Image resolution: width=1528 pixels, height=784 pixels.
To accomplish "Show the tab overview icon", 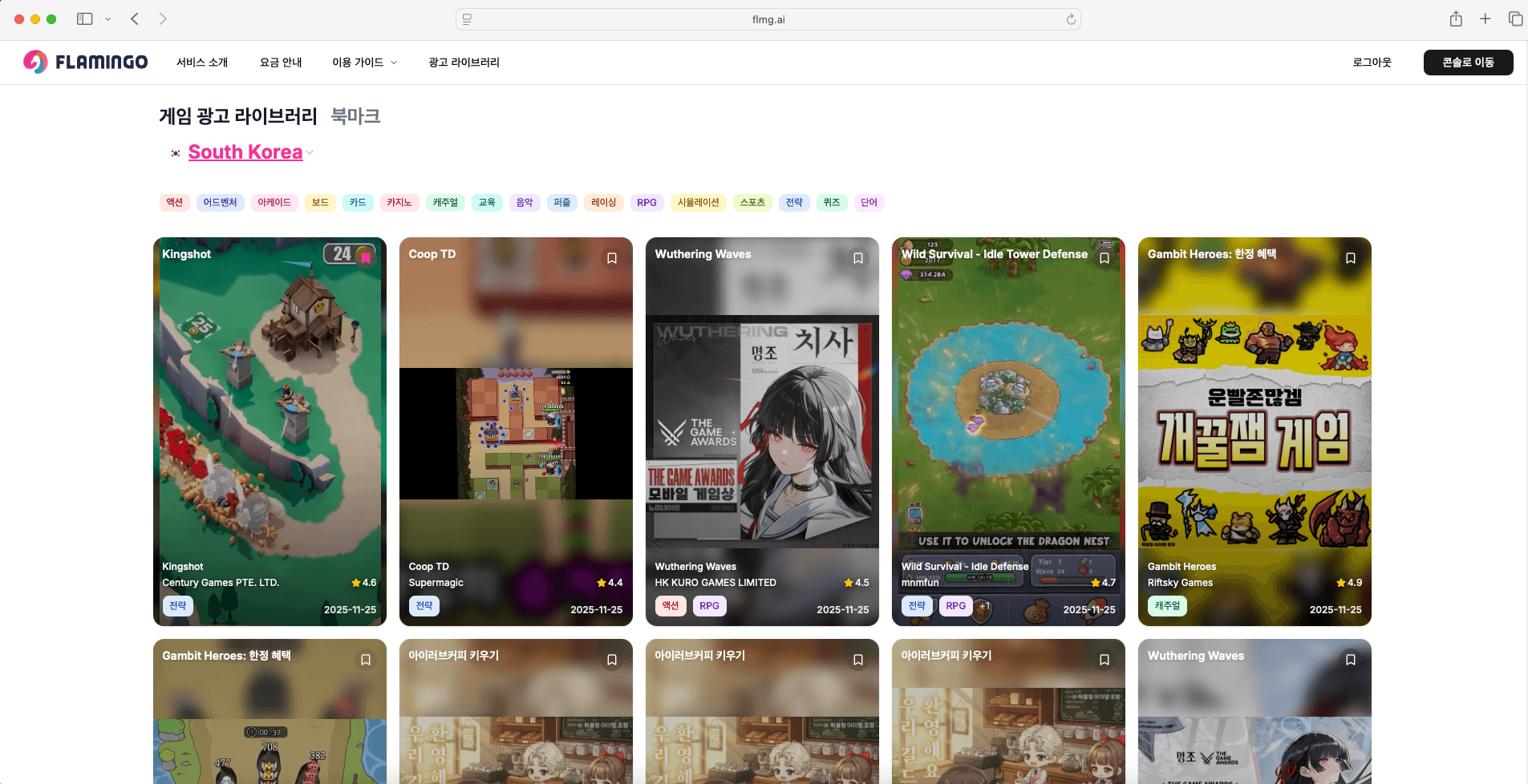I will pos(1514,18).
